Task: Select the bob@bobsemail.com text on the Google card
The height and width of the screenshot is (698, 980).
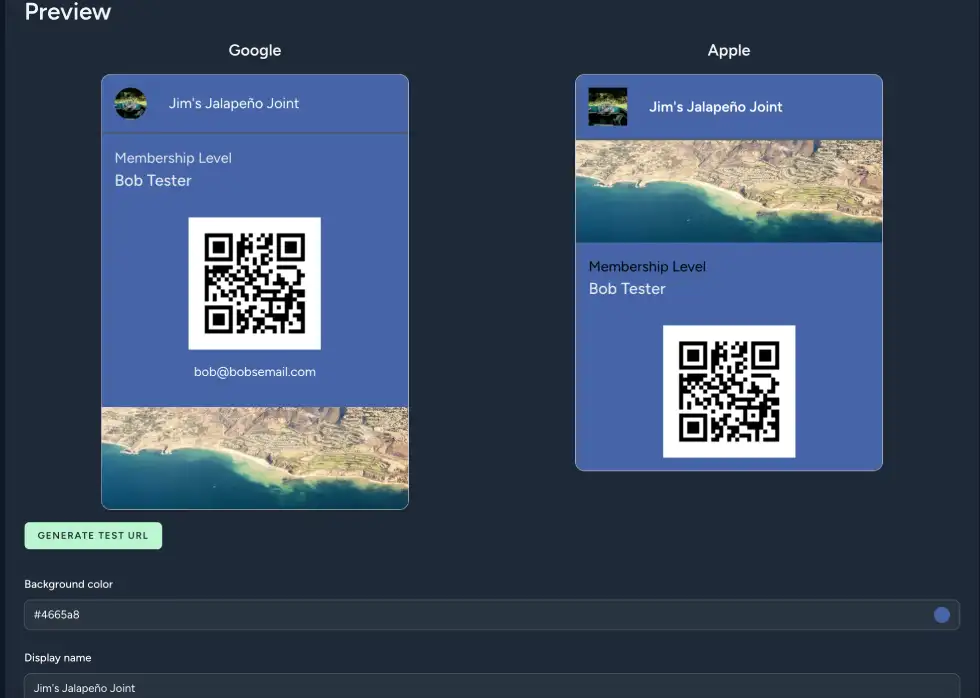Action: tap(254, 372)
